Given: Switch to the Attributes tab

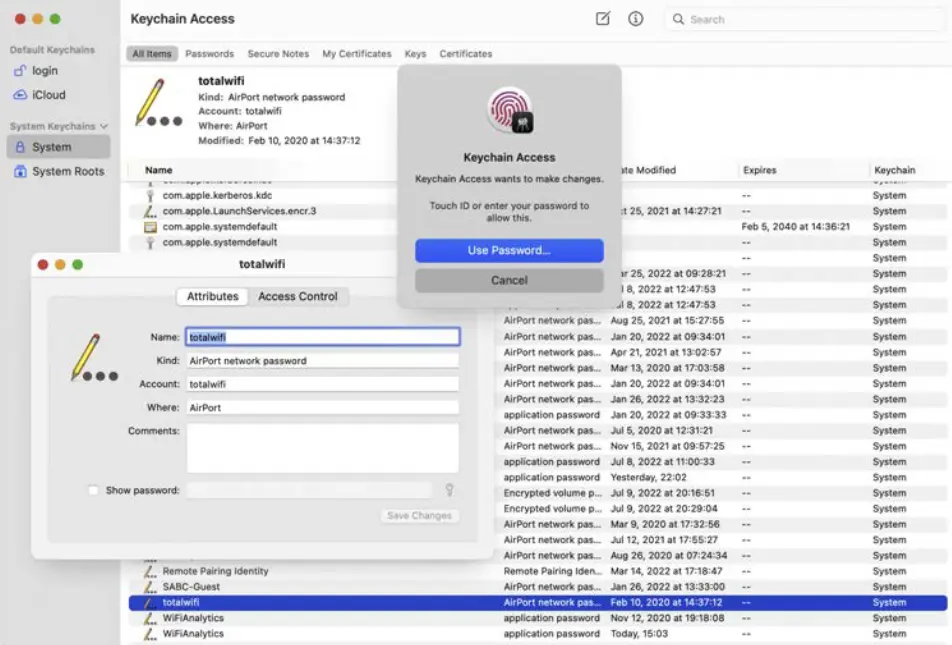Looking at the screenshot, I should click(213, 297).
